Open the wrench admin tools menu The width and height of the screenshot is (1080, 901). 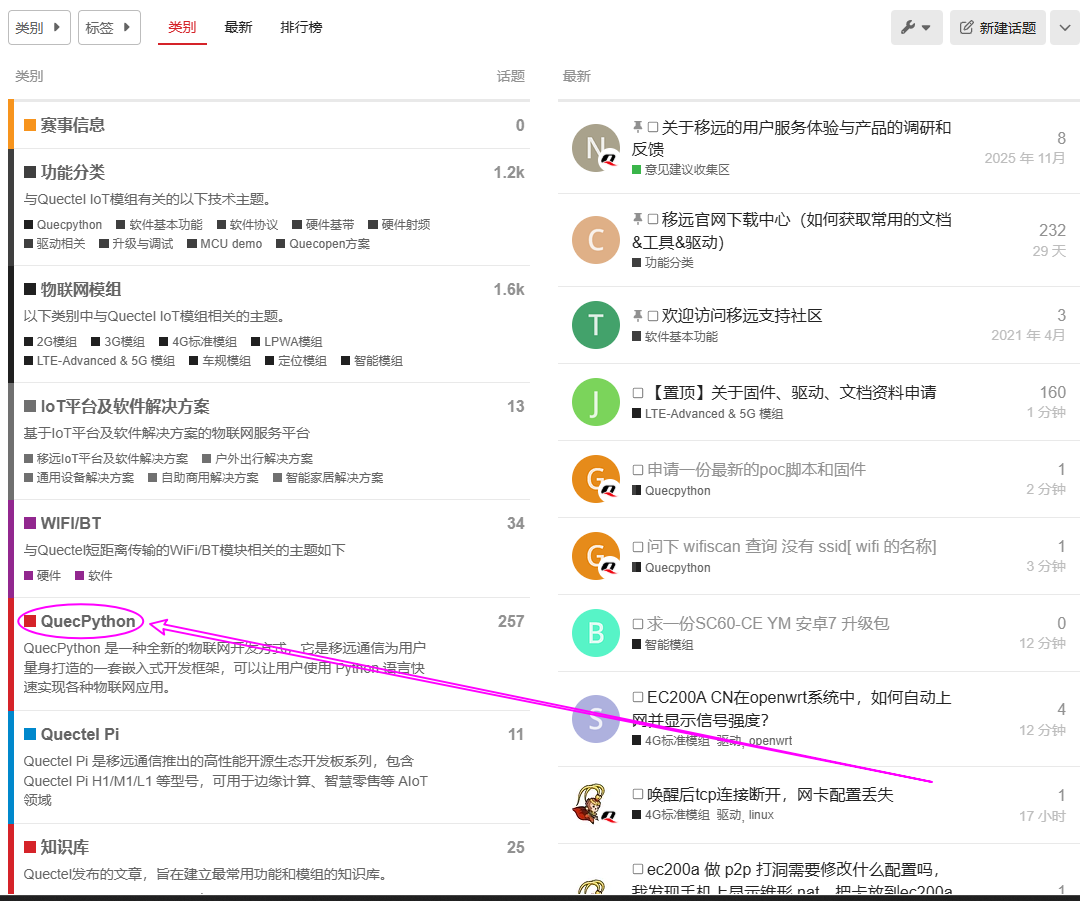[916, 28]
